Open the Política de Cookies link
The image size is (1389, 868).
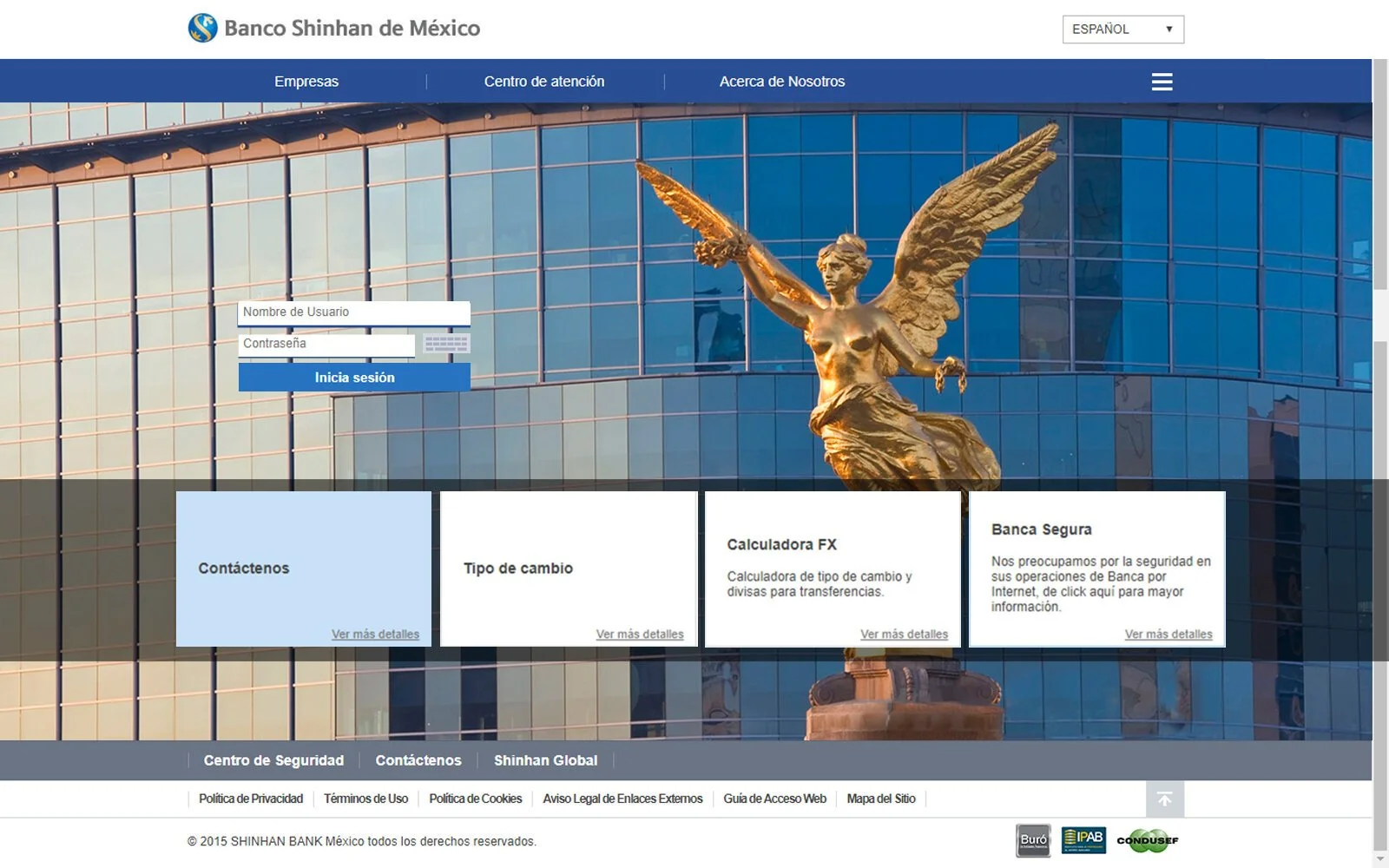click(x=476, y=799)
